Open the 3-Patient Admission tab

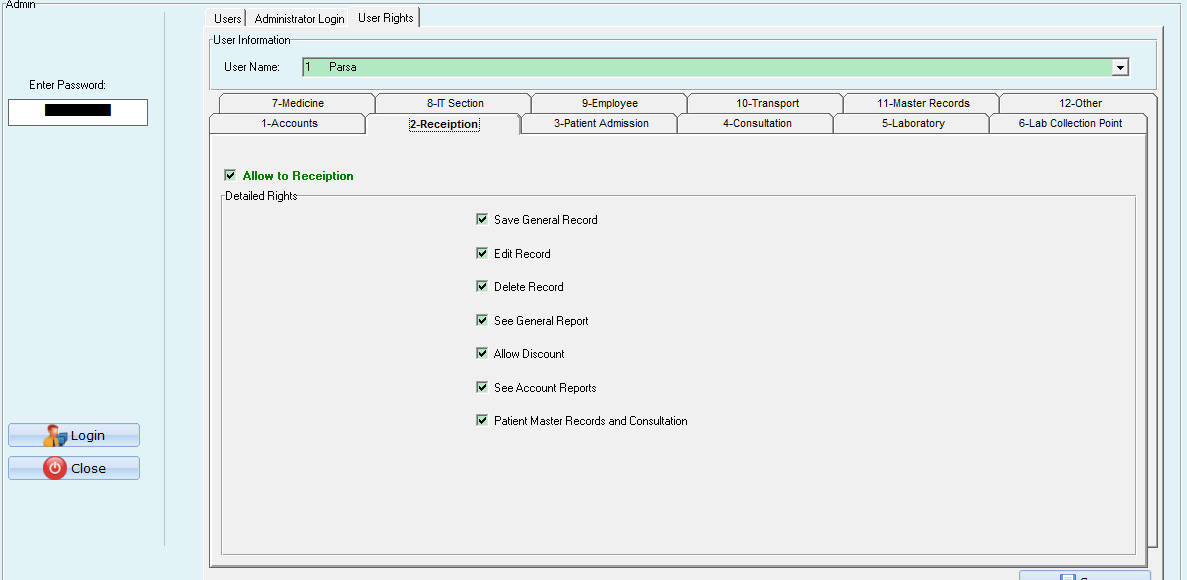point(600,123)
